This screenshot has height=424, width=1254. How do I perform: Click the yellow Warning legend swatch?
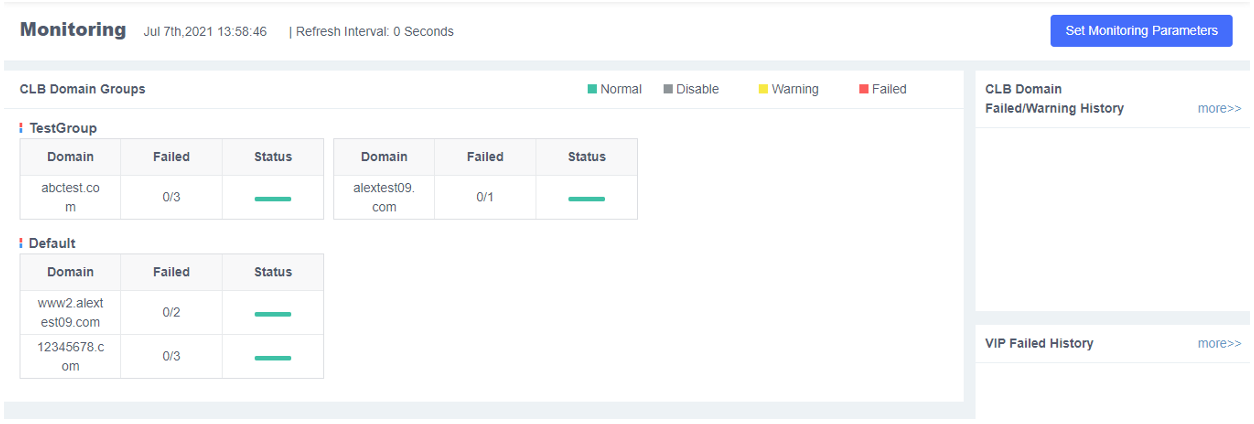tap(763, 89)
